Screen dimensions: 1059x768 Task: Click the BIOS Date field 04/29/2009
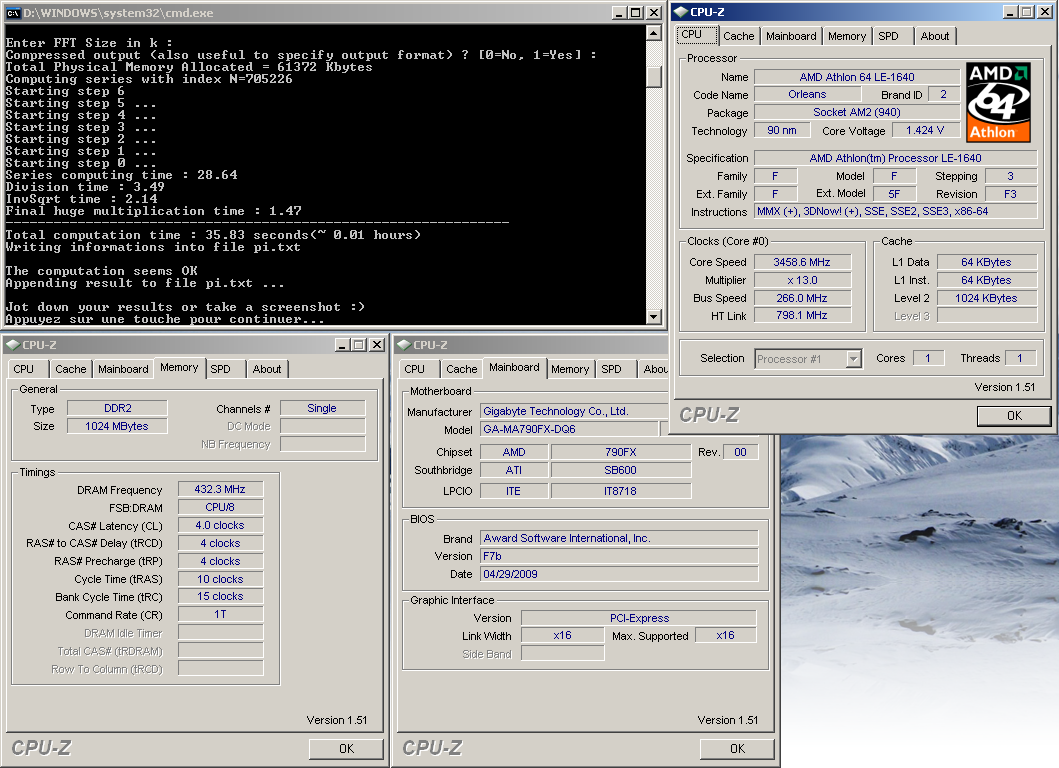tap(619, 574)
